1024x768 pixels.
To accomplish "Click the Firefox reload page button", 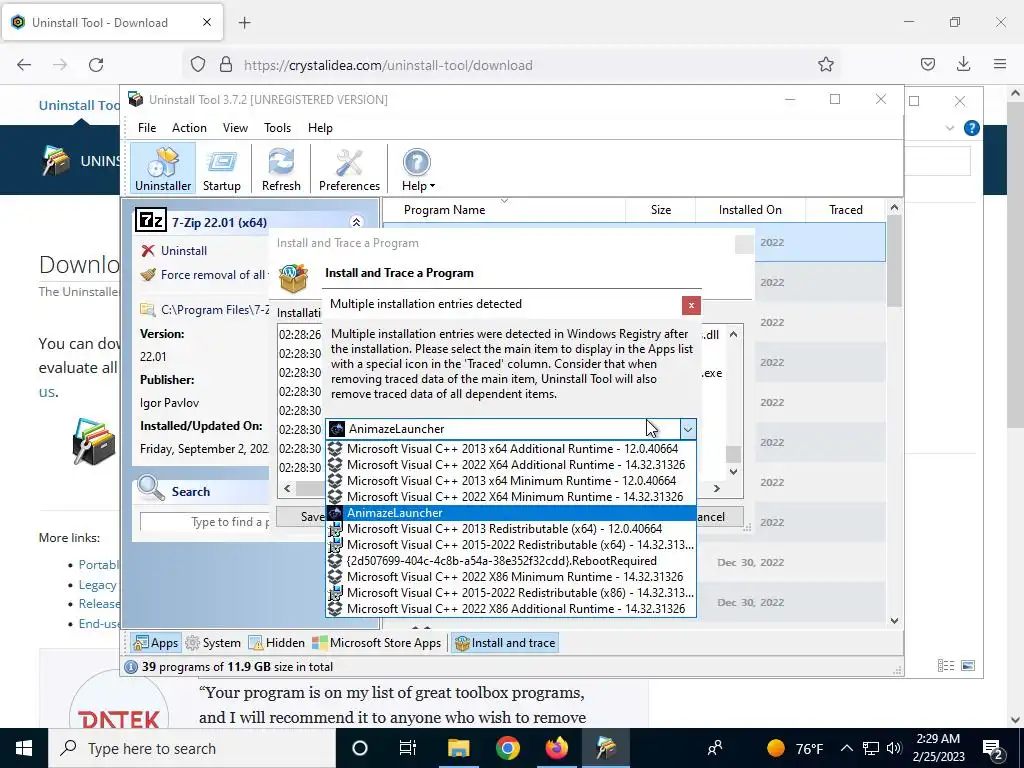I will tap(96, 65).
